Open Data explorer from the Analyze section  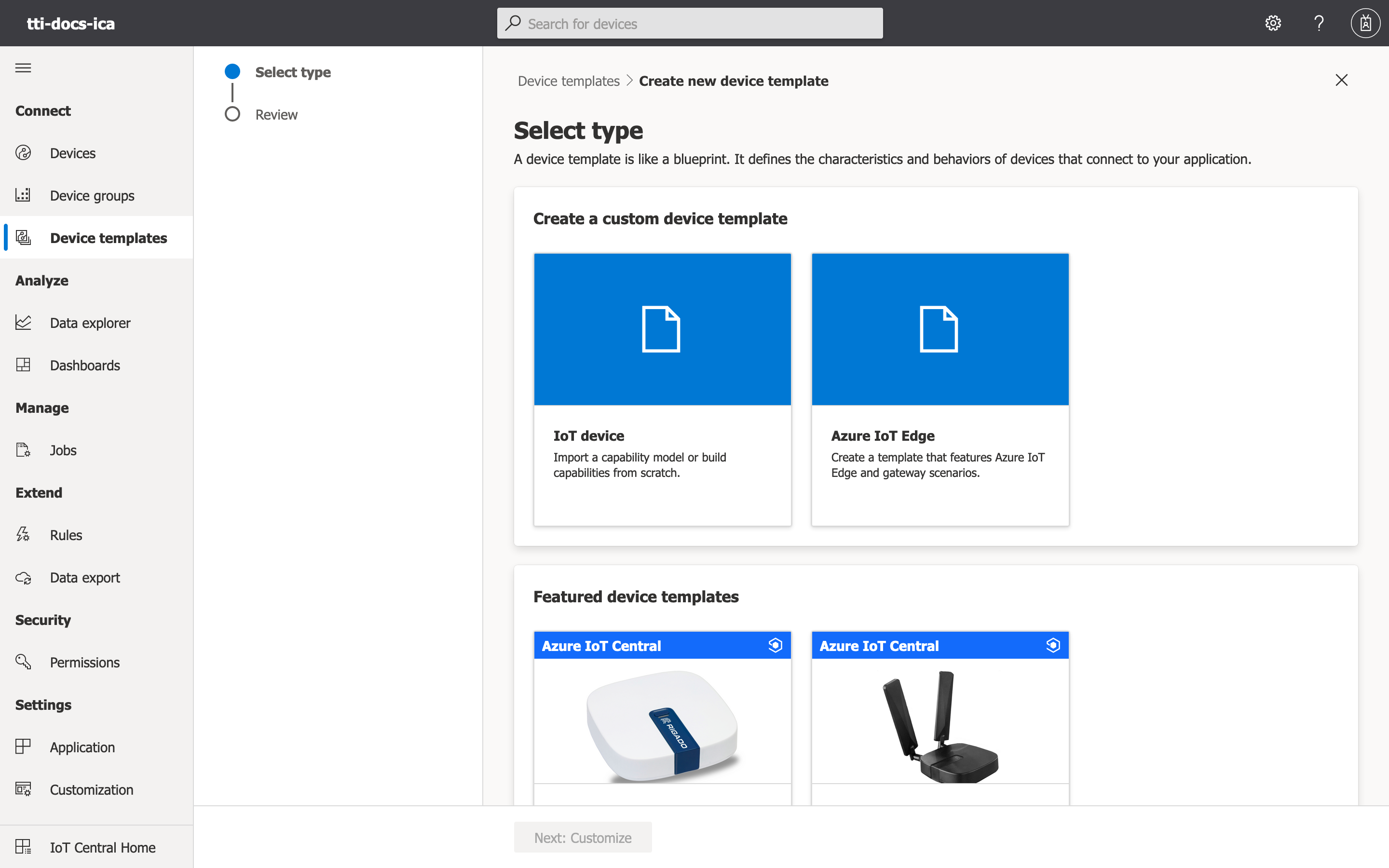coord(23,322)
